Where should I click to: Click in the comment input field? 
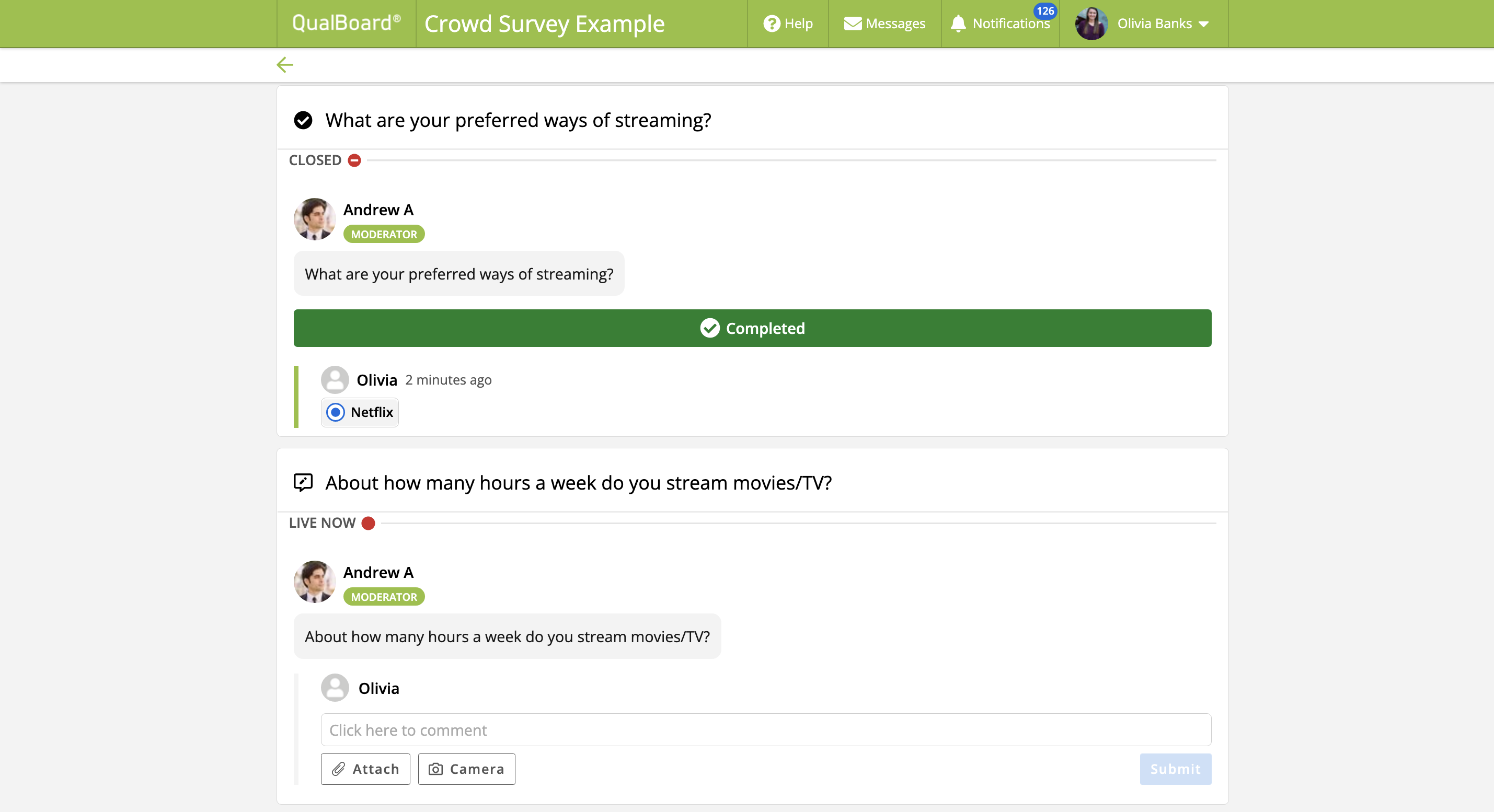coord(766,729)
